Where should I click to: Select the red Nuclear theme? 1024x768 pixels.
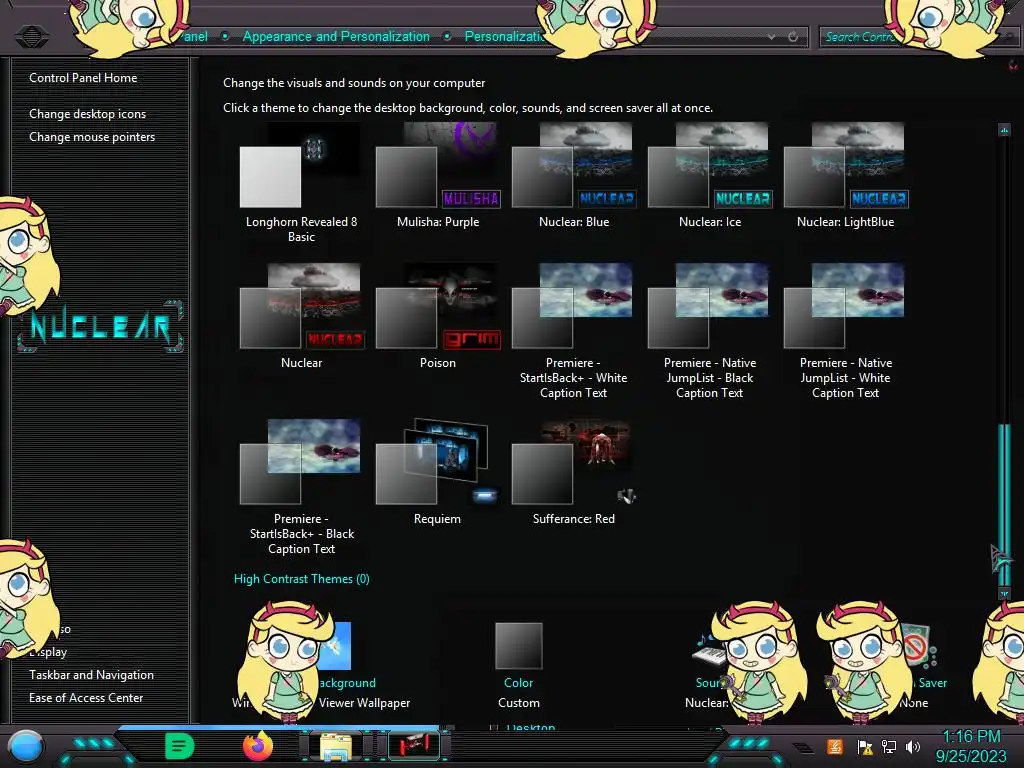[x=301, y=316]
